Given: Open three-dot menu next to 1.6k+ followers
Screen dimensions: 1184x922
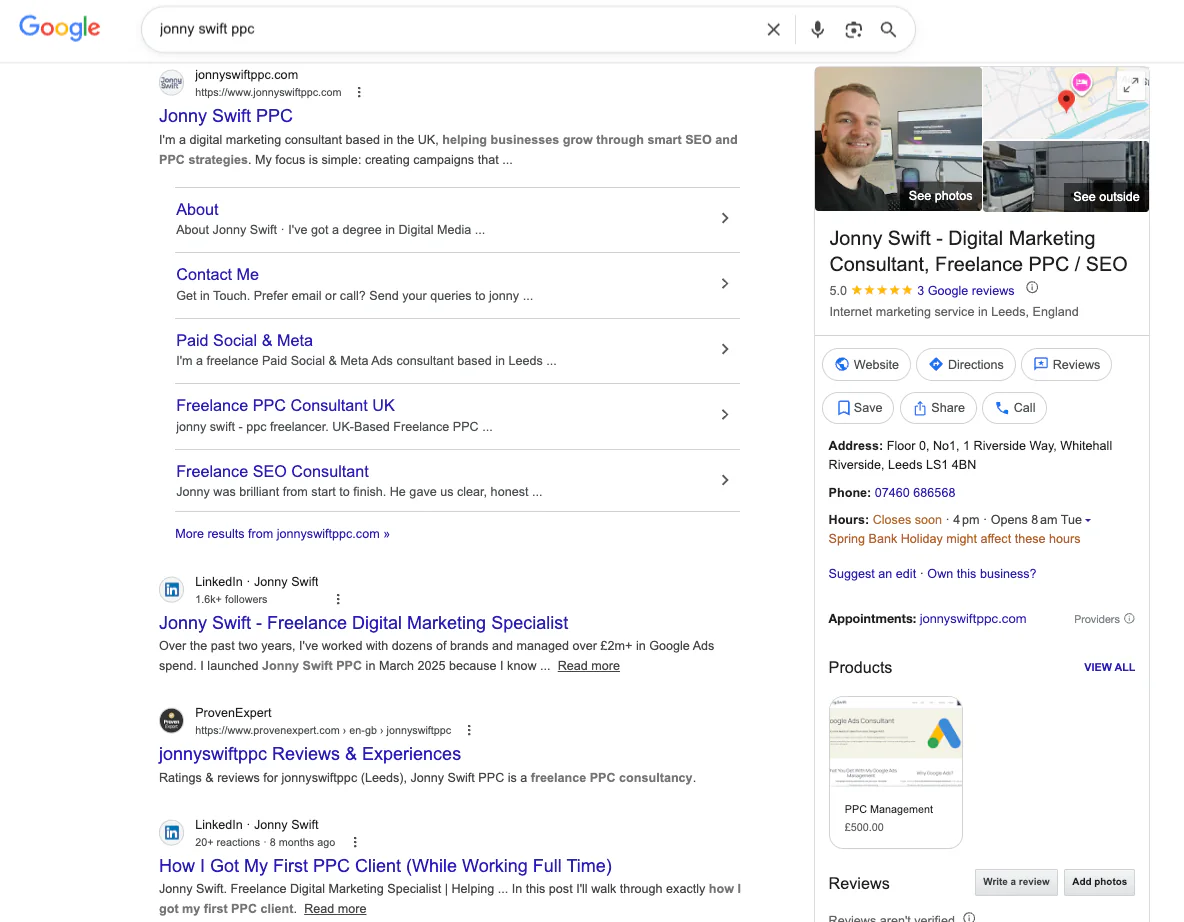Looking at the screenshot, I should click(x=338, y=599).
